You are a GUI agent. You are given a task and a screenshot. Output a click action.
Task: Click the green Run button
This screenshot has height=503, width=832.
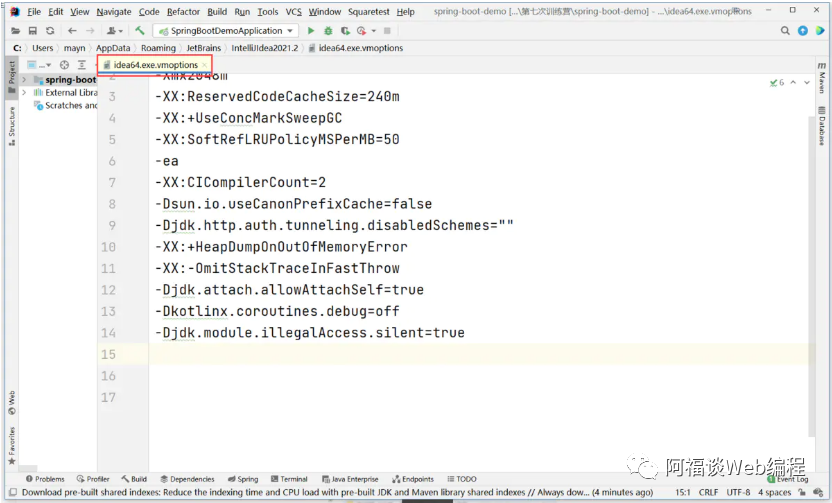pos(311,31)
